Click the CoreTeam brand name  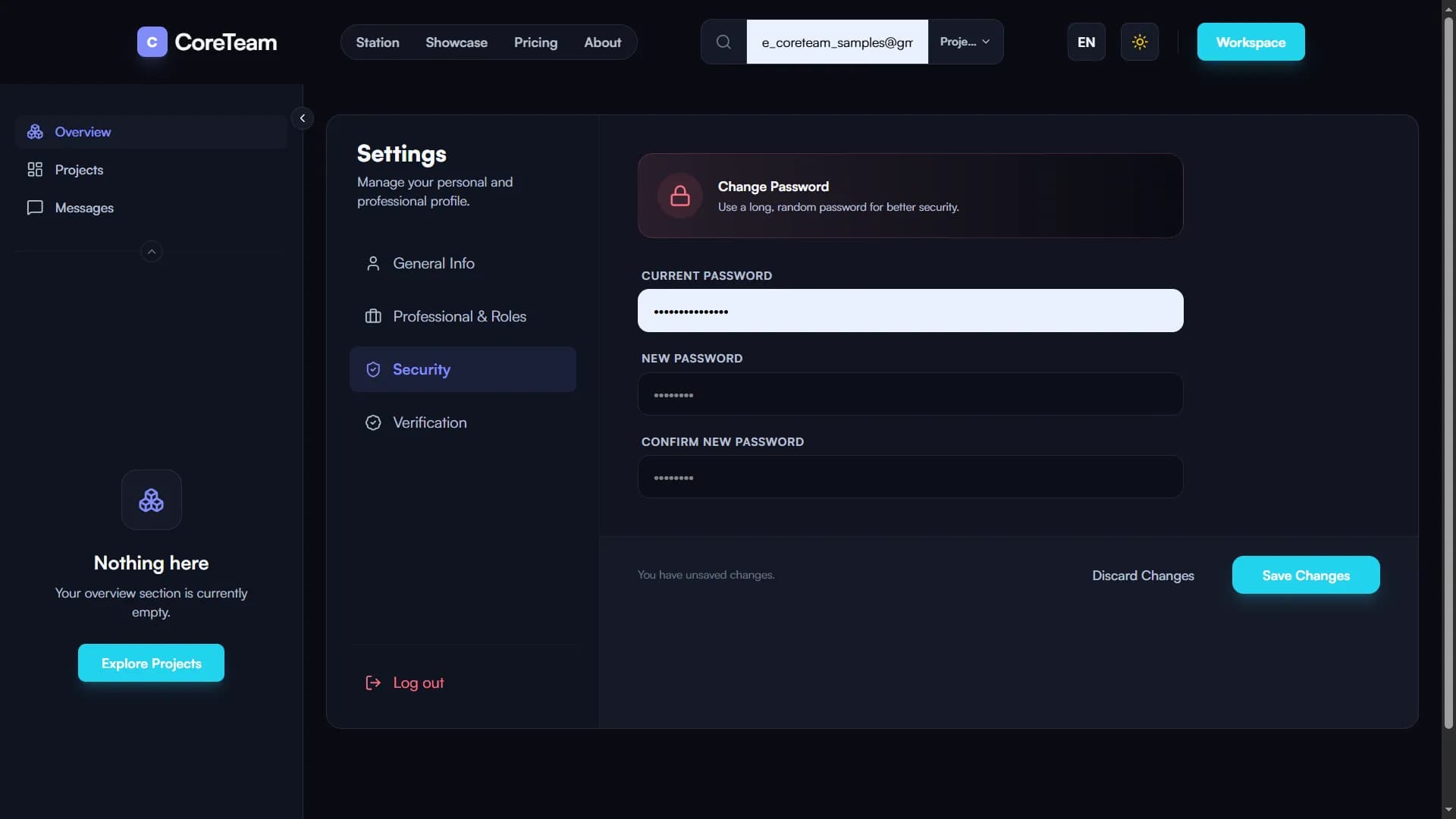click(x=225, y=42)
